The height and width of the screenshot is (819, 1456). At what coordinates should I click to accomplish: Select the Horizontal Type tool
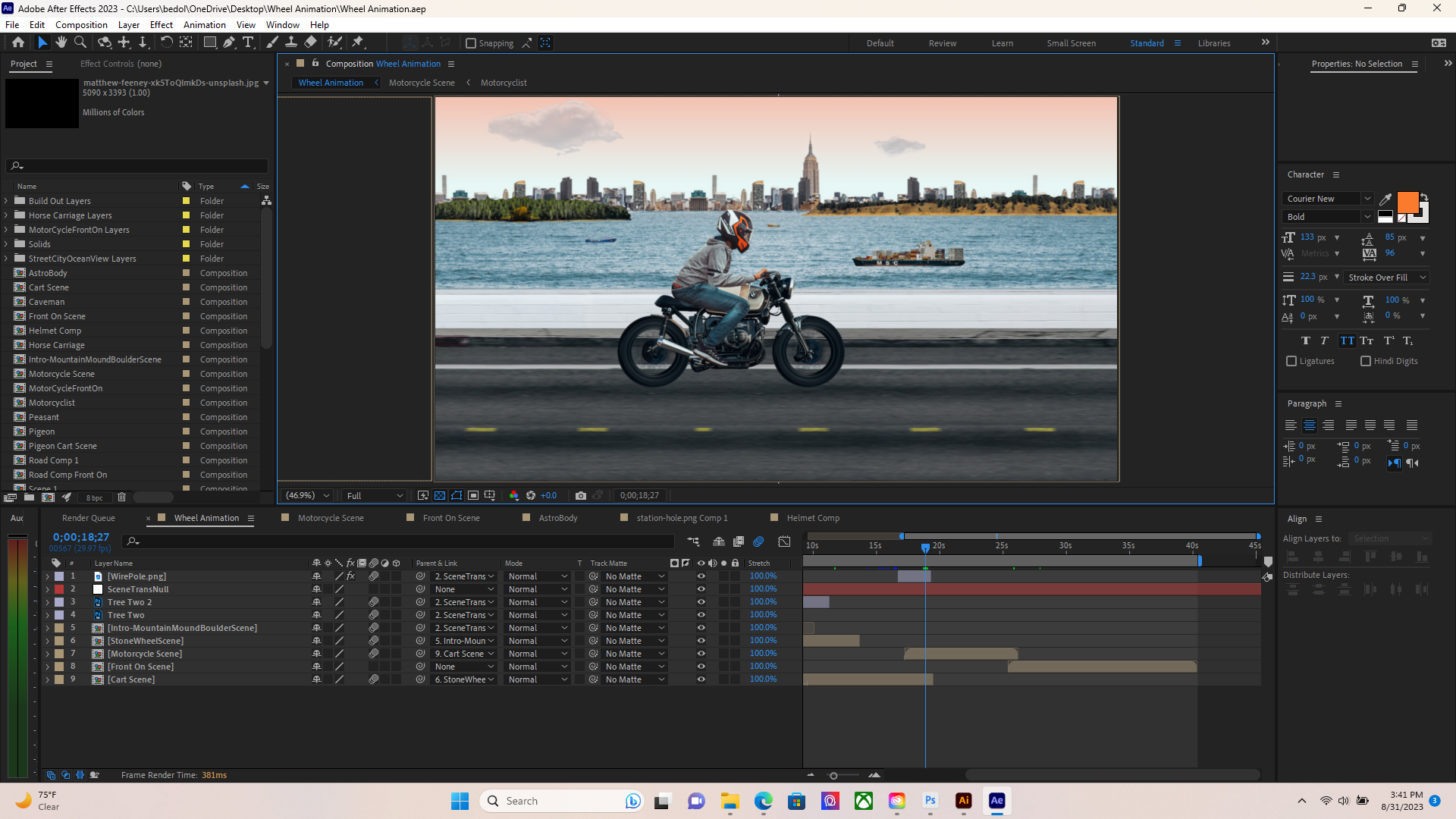(248, 42)
